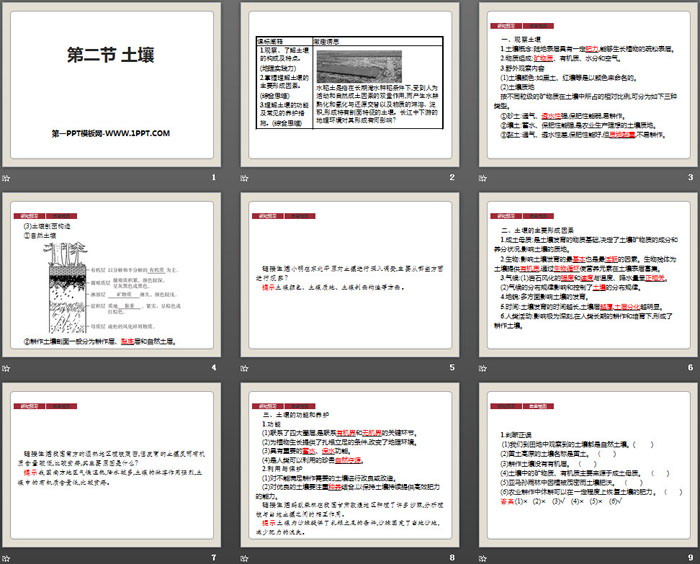Click the slide number 5 label
Screen dimensions: 700x564
[452, 367]
